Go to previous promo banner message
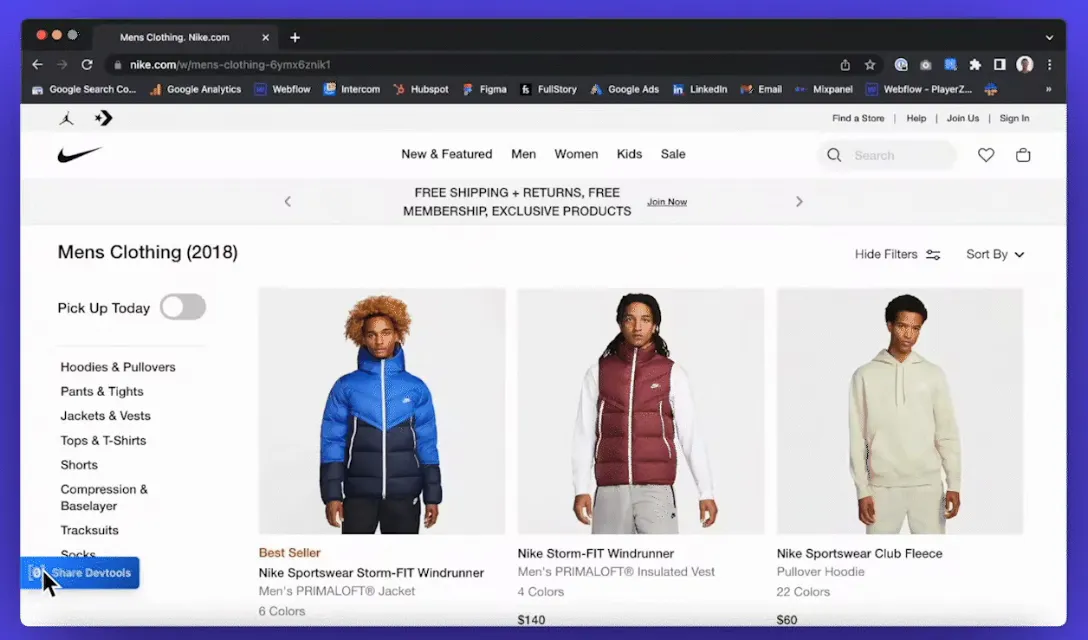 click(x=287, y=201)
